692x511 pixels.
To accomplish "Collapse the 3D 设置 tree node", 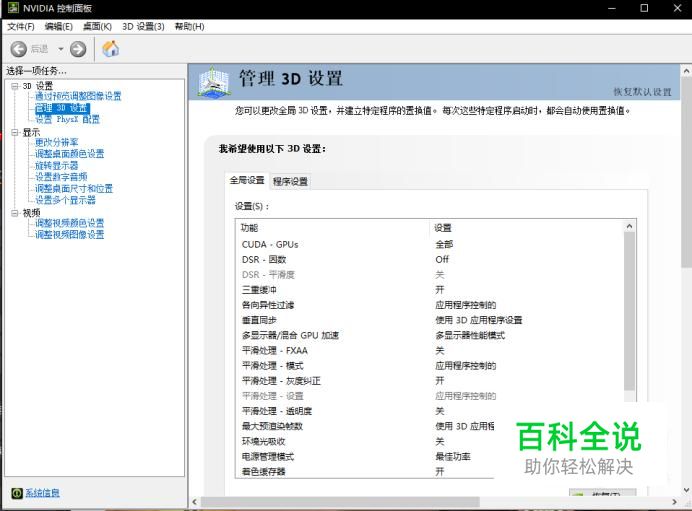I will pos(15,86).
